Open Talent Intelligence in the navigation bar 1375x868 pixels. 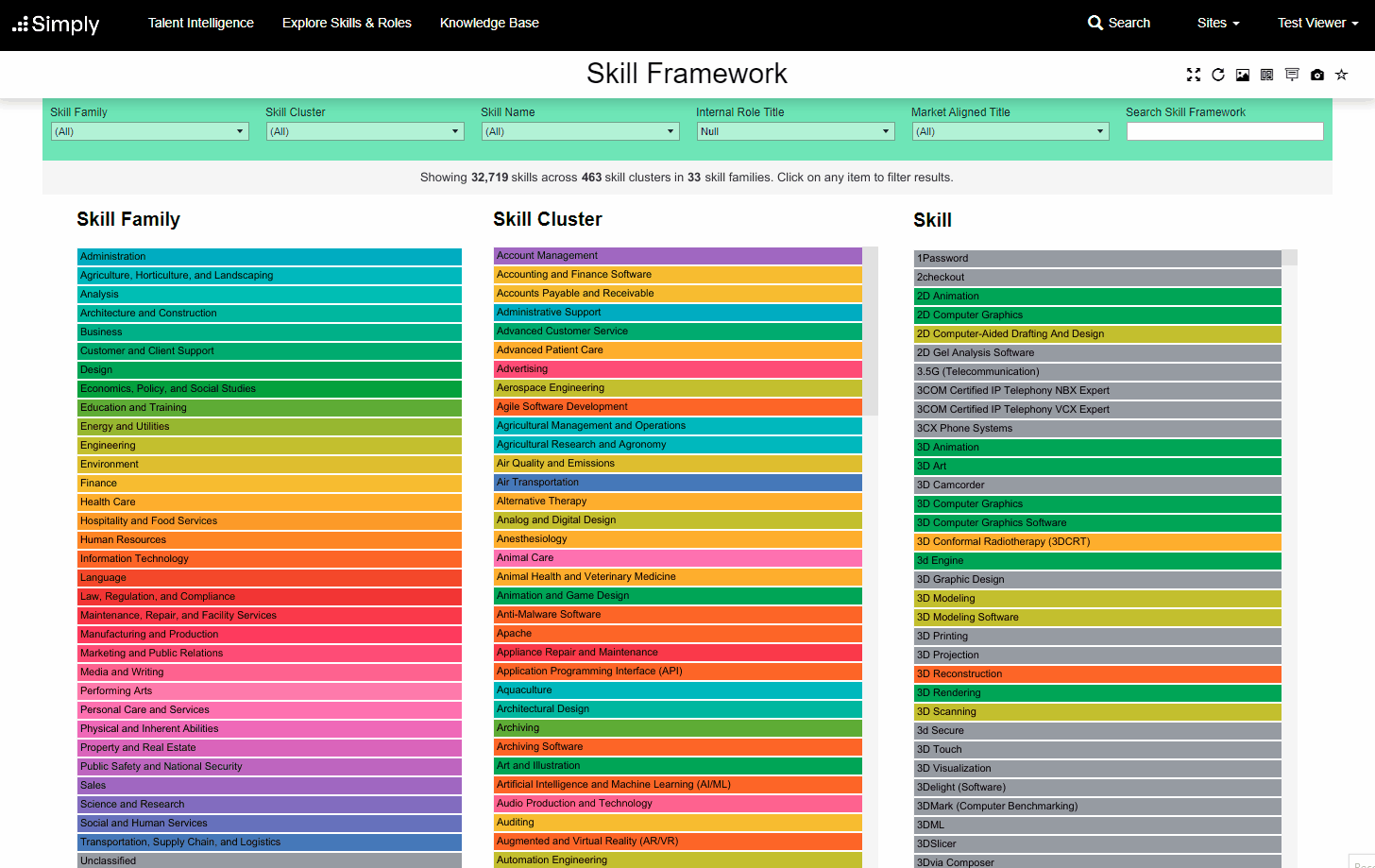click(200, 23)
